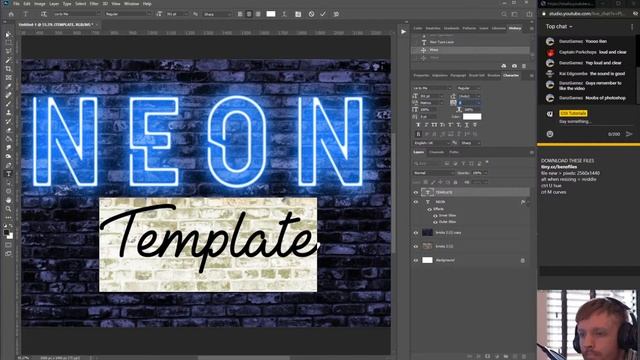Select right align text icon

(258, 14)
